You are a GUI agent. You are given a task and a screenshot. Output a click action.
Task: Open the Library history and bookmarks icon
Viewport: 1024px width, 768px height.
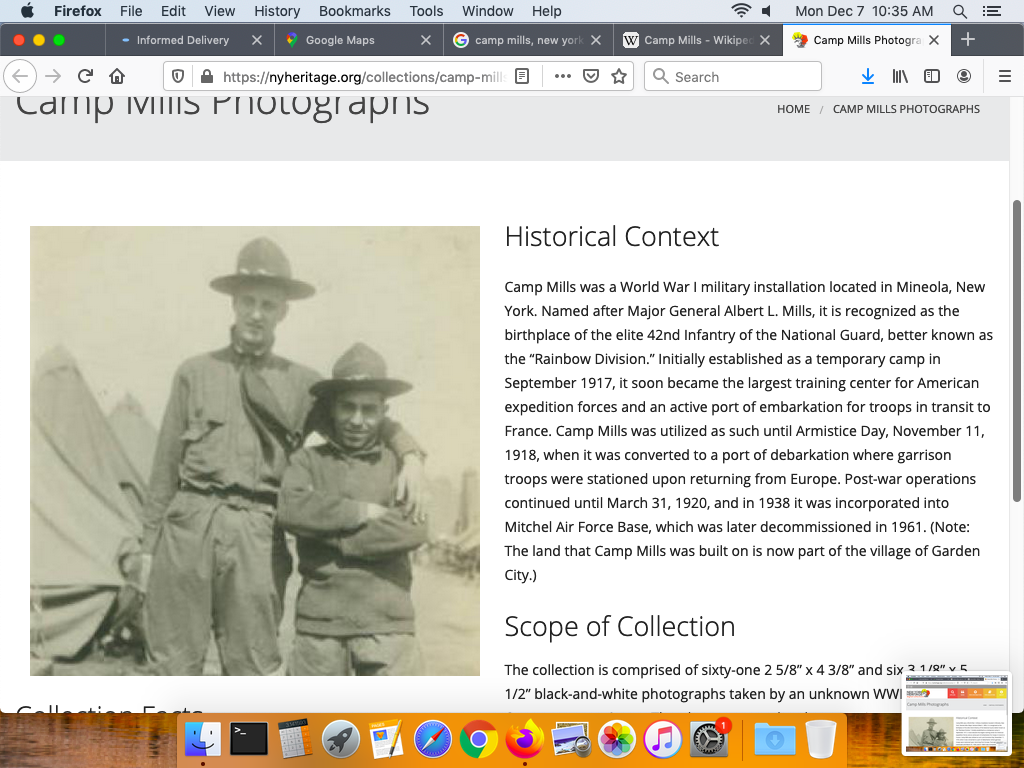coord(900,76)
